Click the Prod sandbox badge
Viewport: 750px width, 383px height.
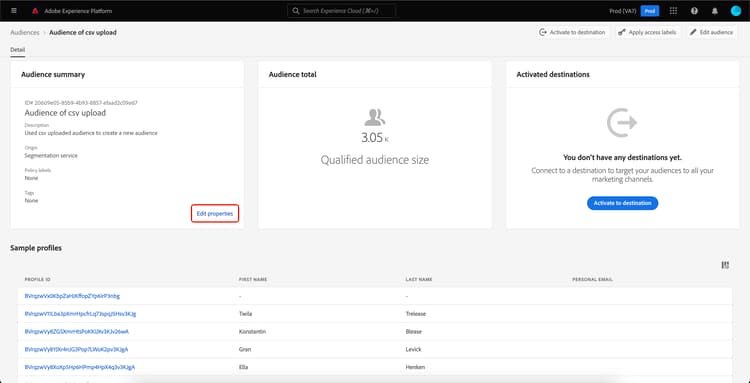pyautogui.click(x=650, y=11)
